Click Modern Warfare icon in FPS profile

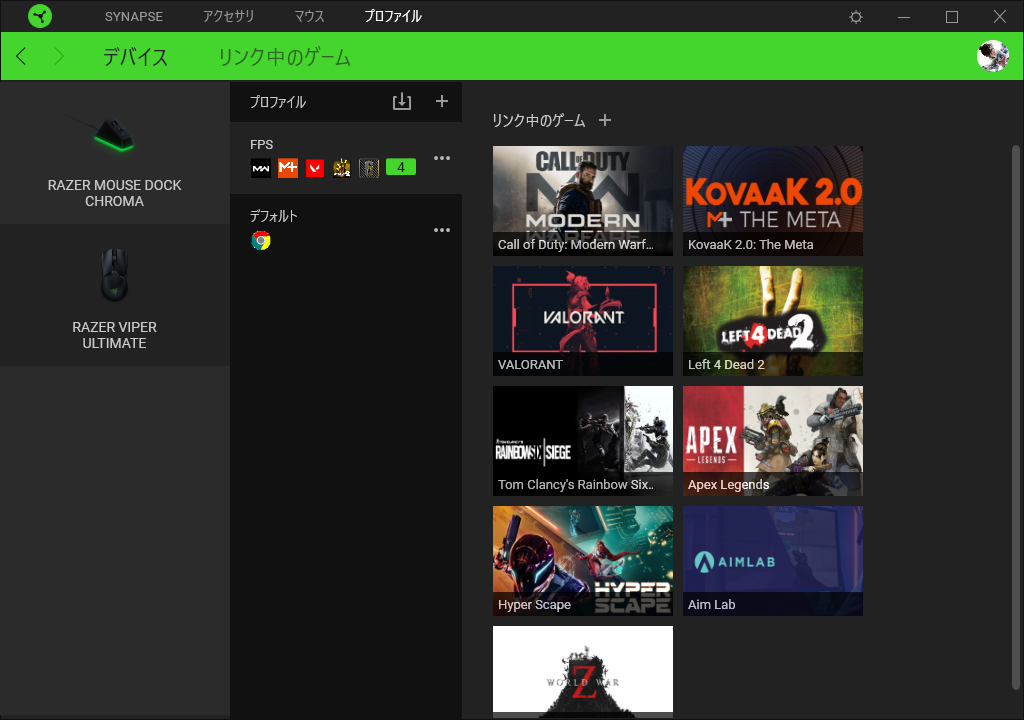(261, 168)
